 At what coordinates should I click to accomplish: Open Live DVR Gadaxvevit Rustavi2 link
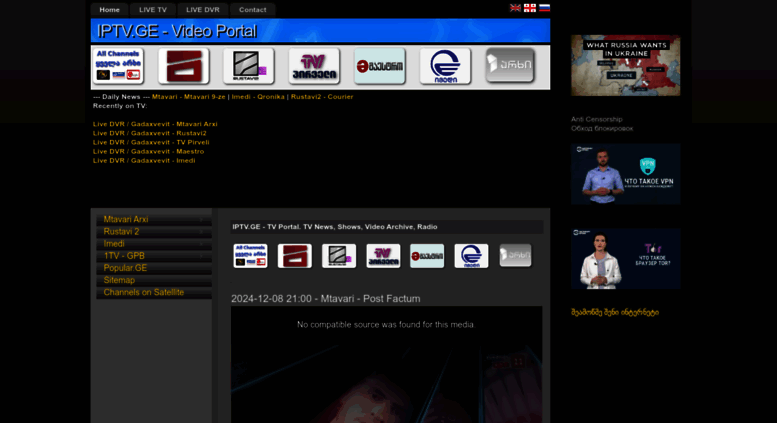150,133
